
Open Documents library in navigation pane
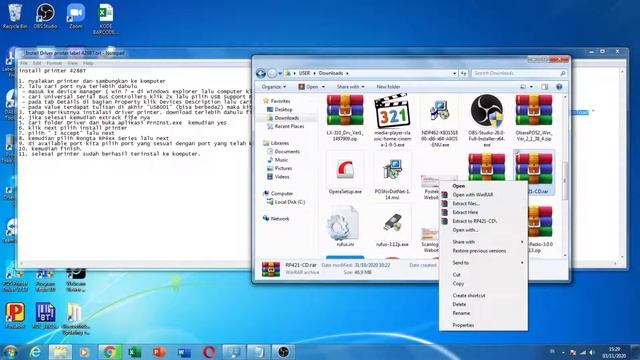[x=287, y=151]
